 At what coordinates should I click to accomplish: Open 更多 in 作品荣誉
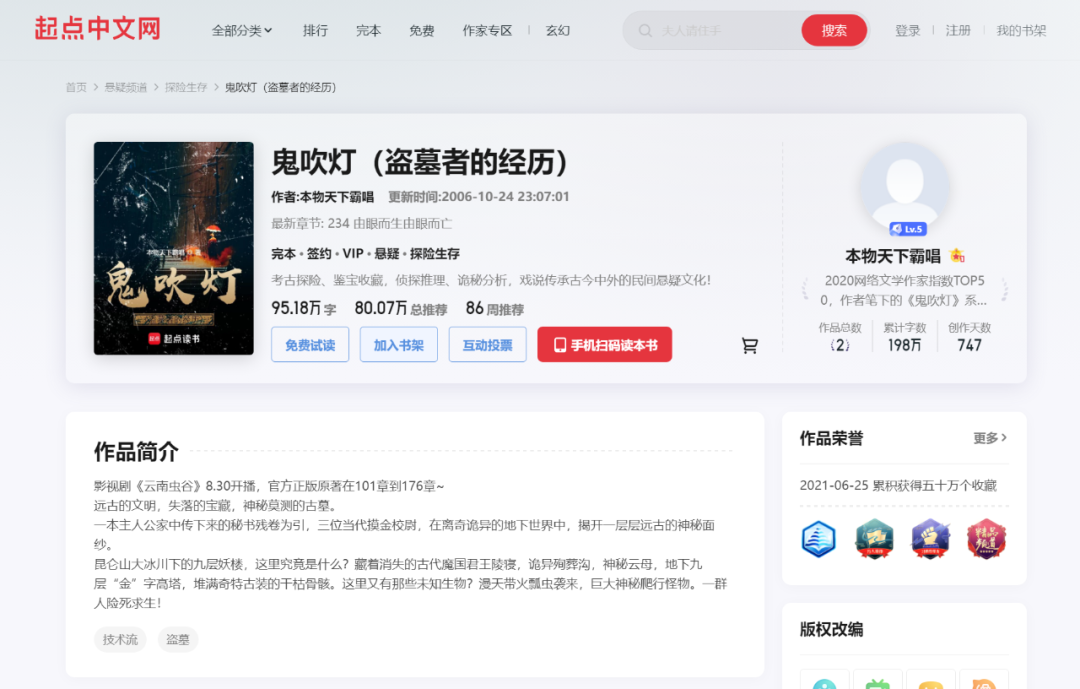coord(990,438)
